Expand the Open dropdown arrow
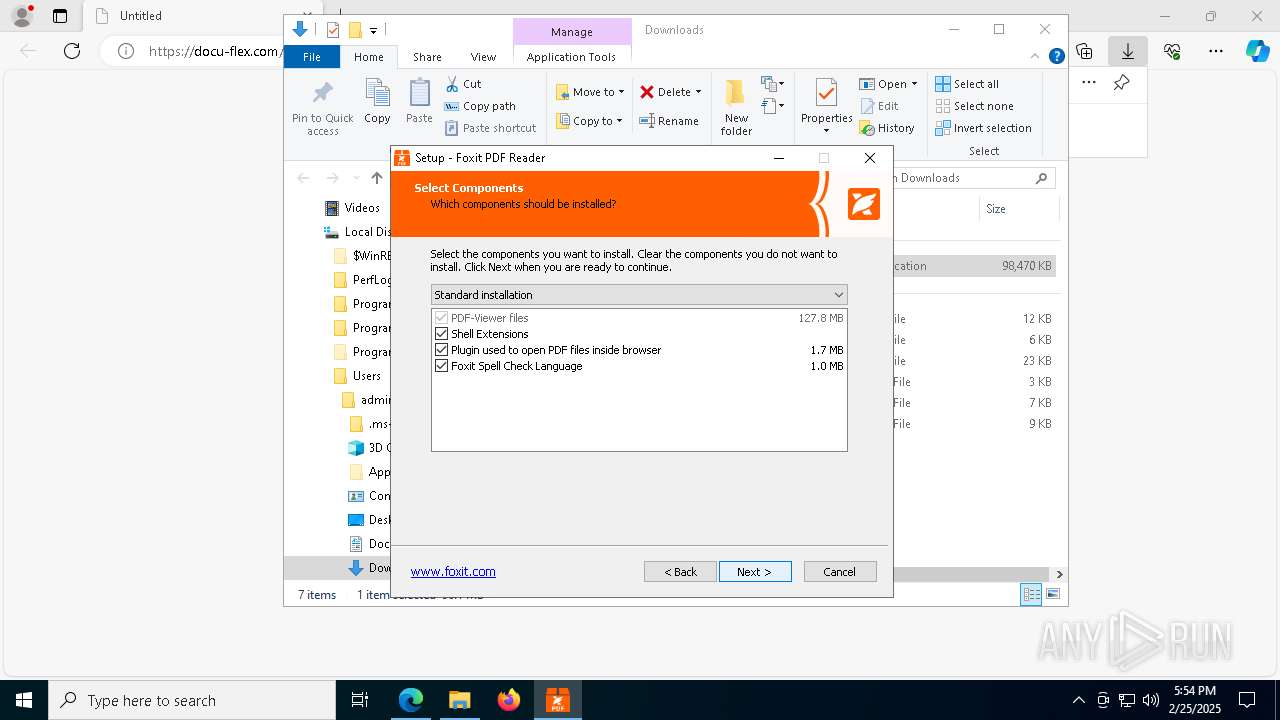Viewport: 1280px width, 720px height. point(914,84)
